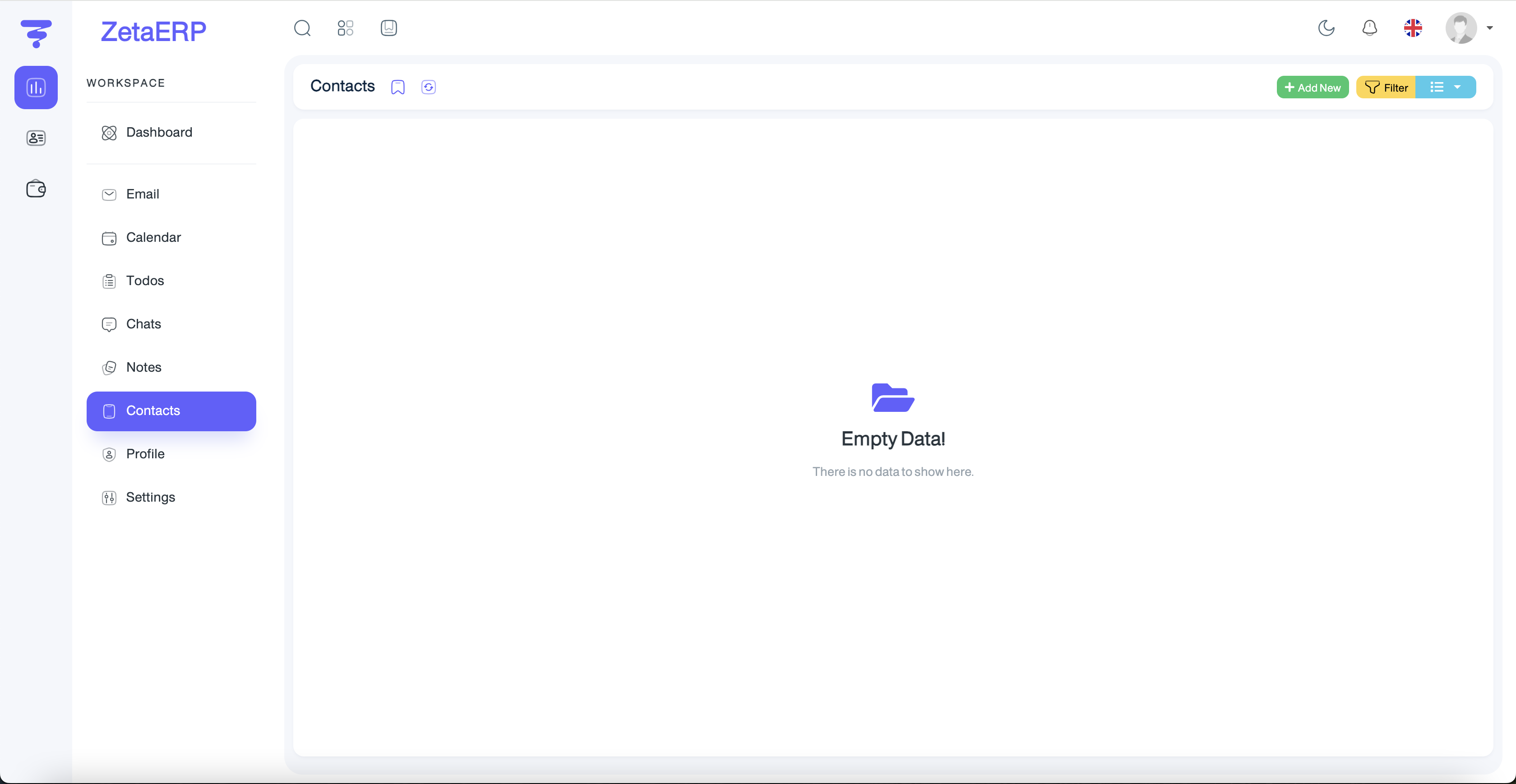Bookmark the Contacts page
The width and height of the screenshot is (1516, 784).
coord(398,87)
